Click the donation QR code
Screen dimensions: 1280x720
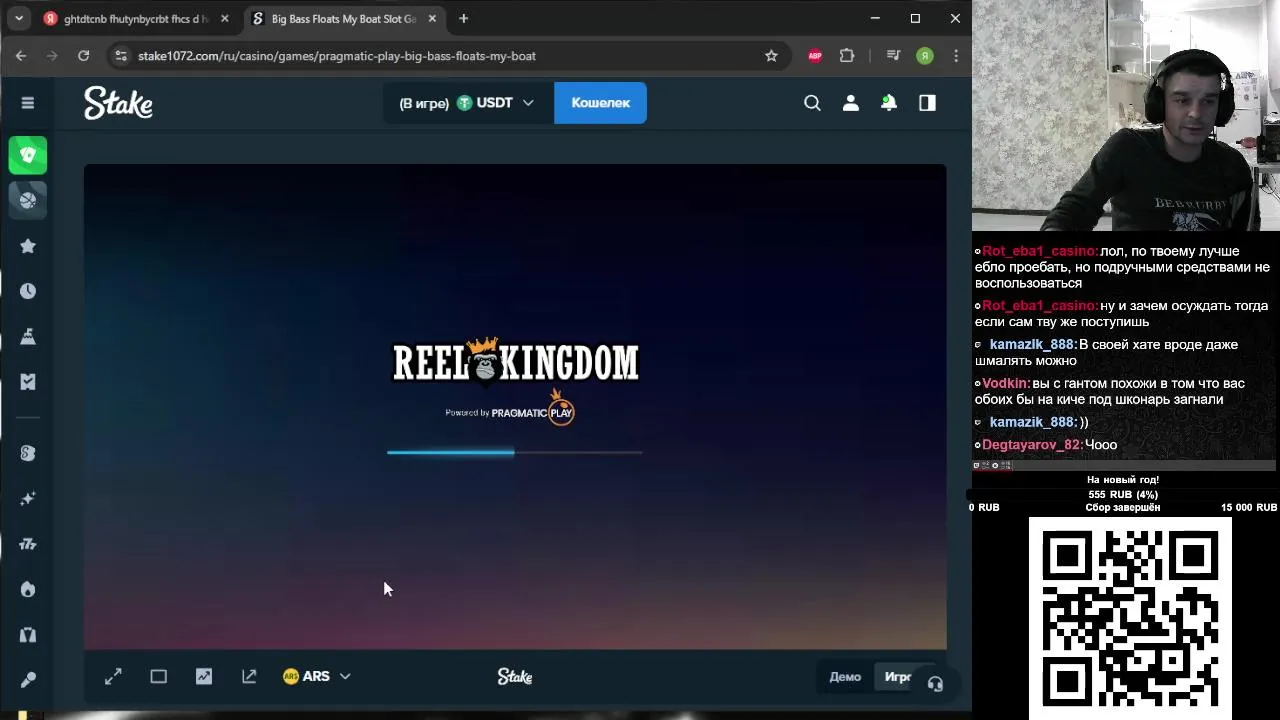(1130, 618)
